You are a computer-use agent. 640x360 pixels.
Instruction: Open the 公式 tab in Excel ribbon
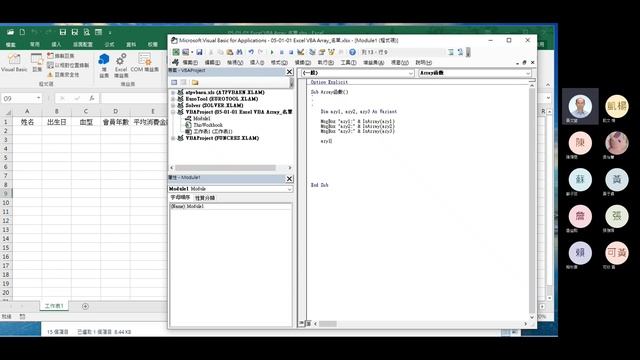109,44
